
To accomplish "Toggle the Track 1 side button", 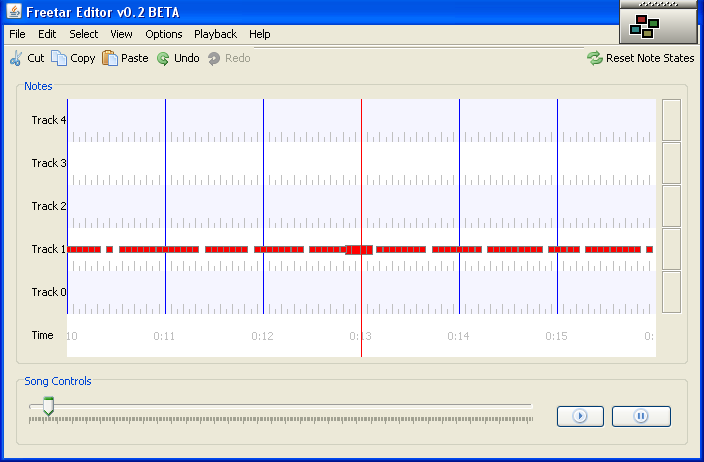I will 672,249.
